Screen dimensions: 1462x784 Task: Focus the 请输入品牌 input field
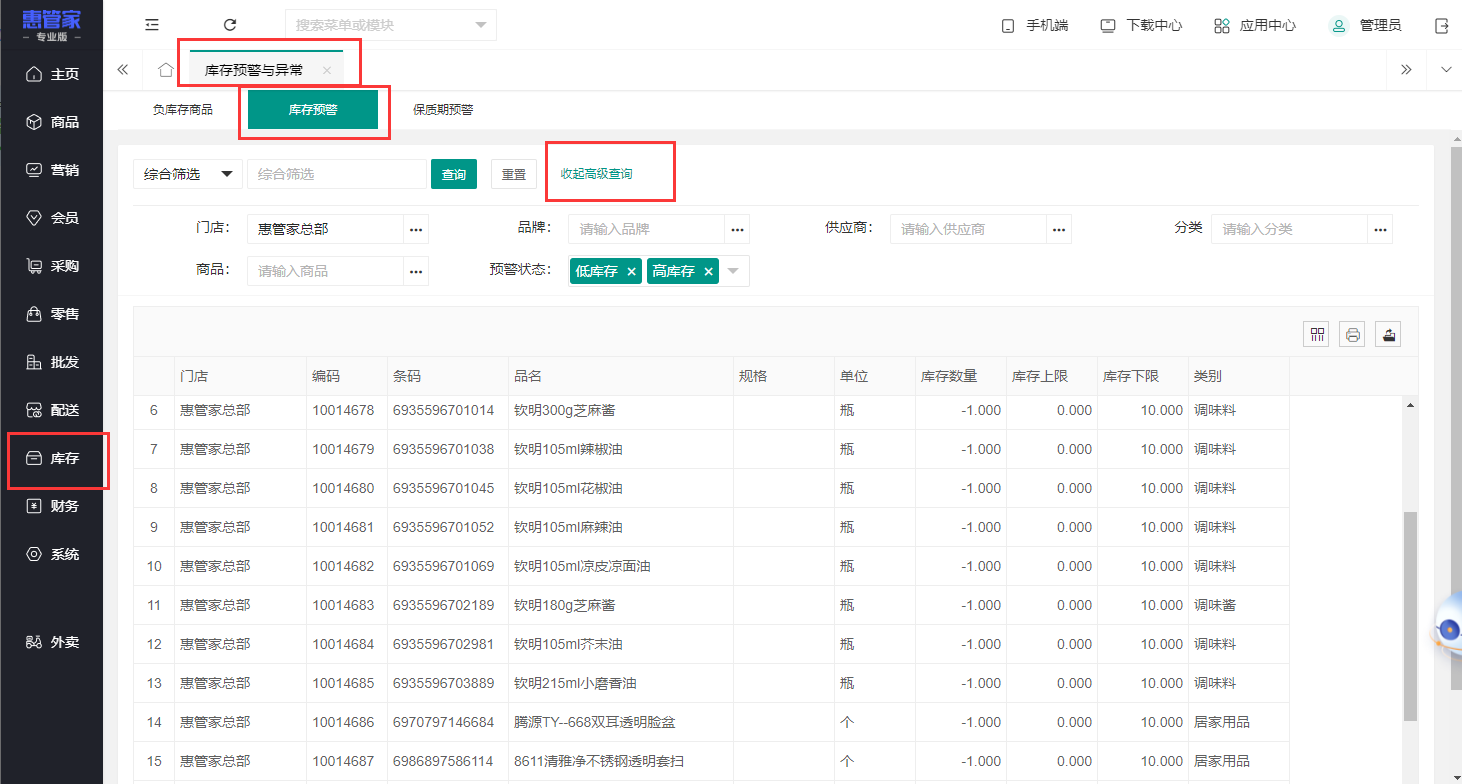coord(647,229)
